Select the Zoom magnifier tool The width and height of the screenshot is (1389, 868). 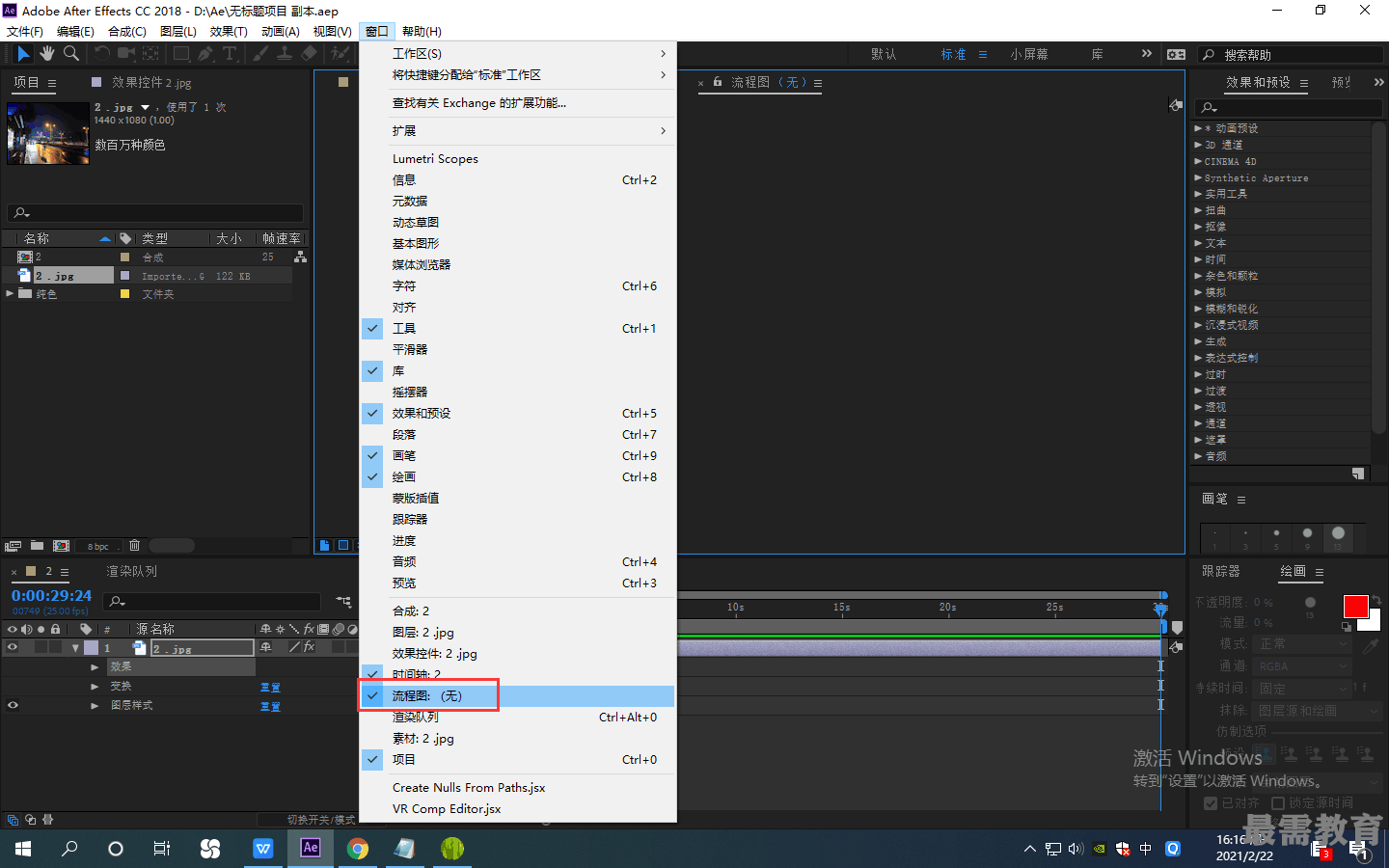click(x=71, y=54)
